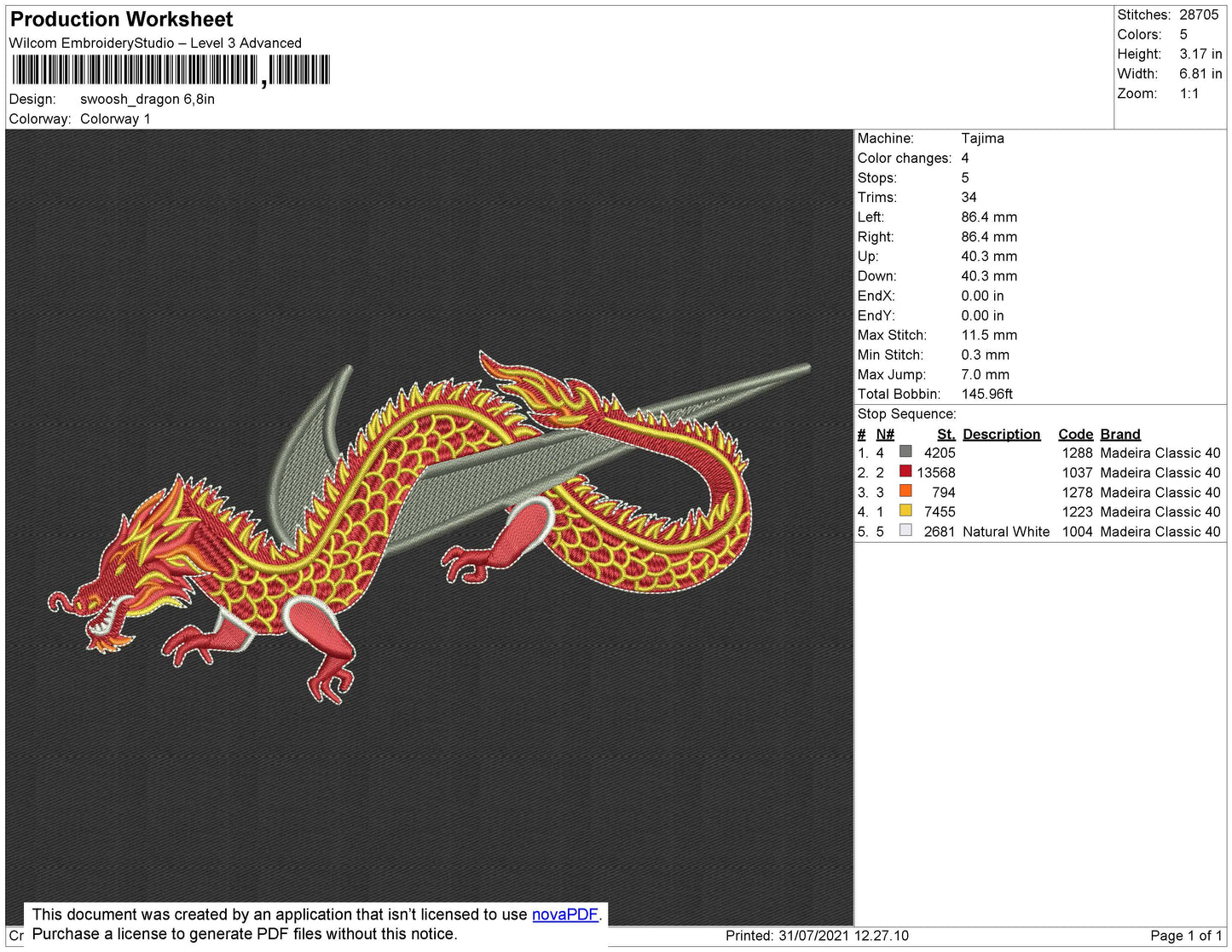Click the stitch count value 28705
1232x952 pixels.
(1198, 14)
